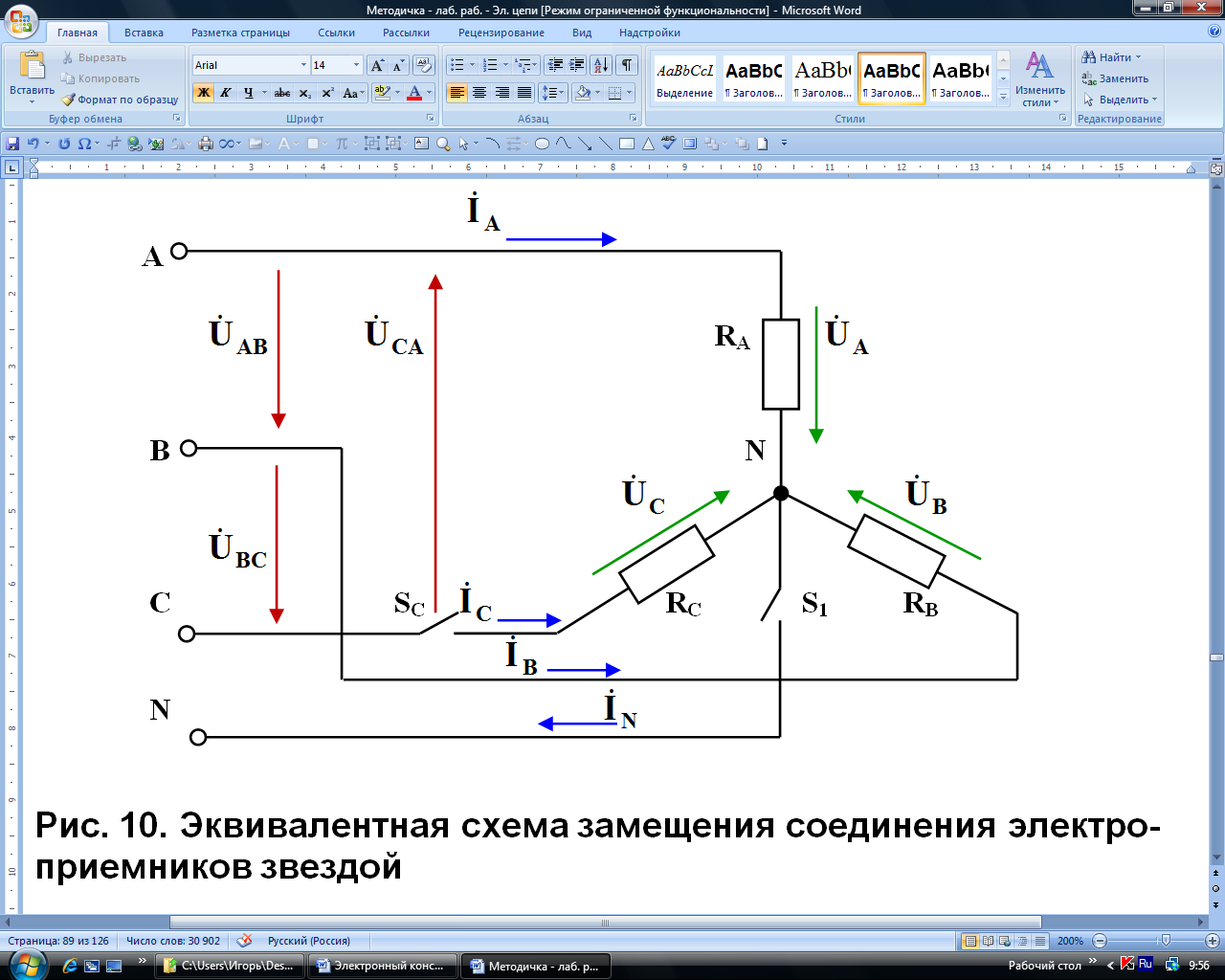Switch to the Ссылки tab

point(336,33)
